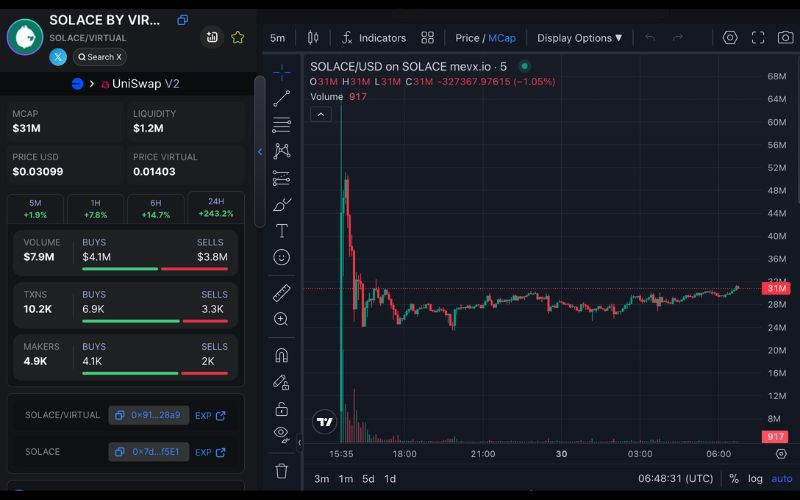Switch chart to Price mode
800x500 pixels.
click(x=467, y=38)
